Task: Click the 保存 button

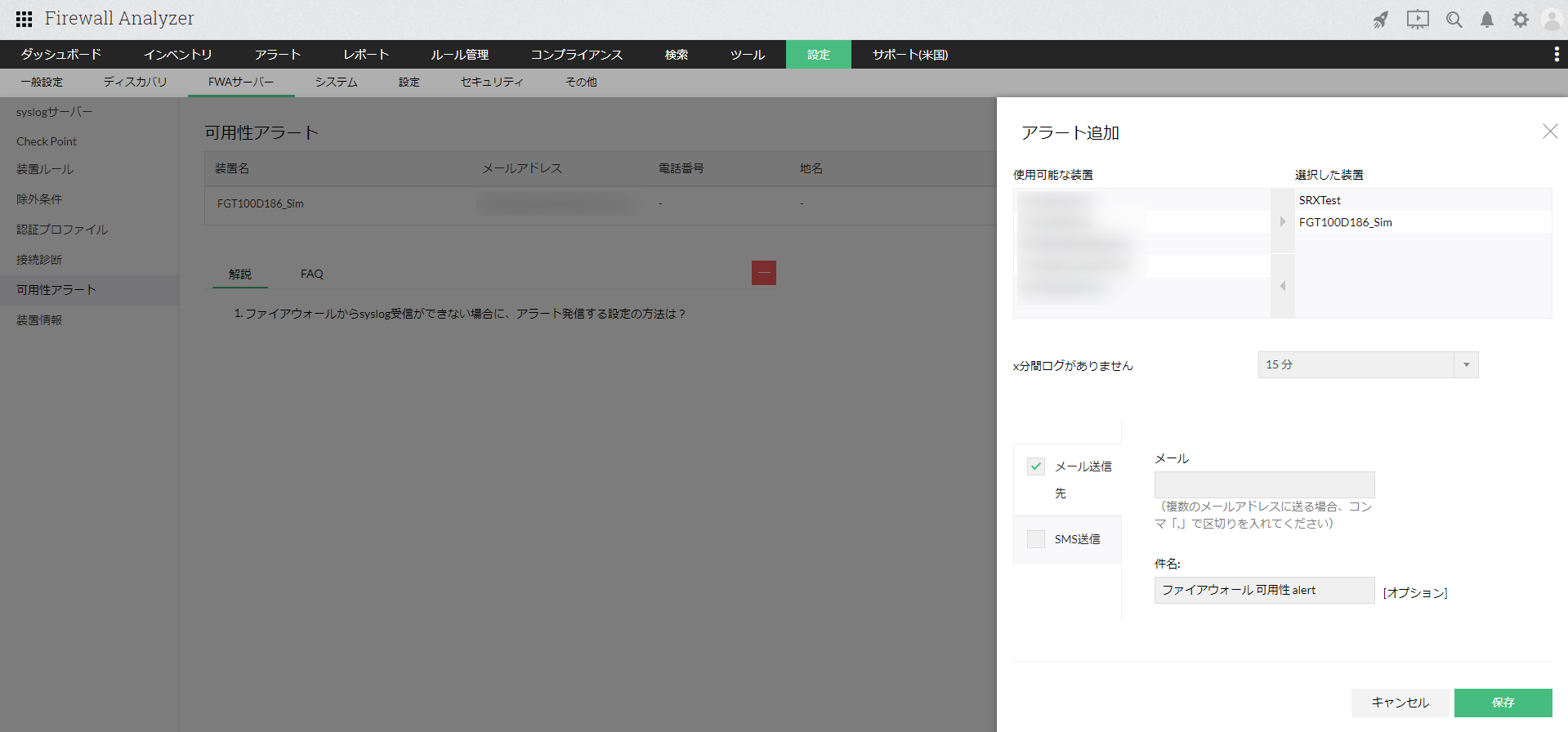Action: point(1503,703)
